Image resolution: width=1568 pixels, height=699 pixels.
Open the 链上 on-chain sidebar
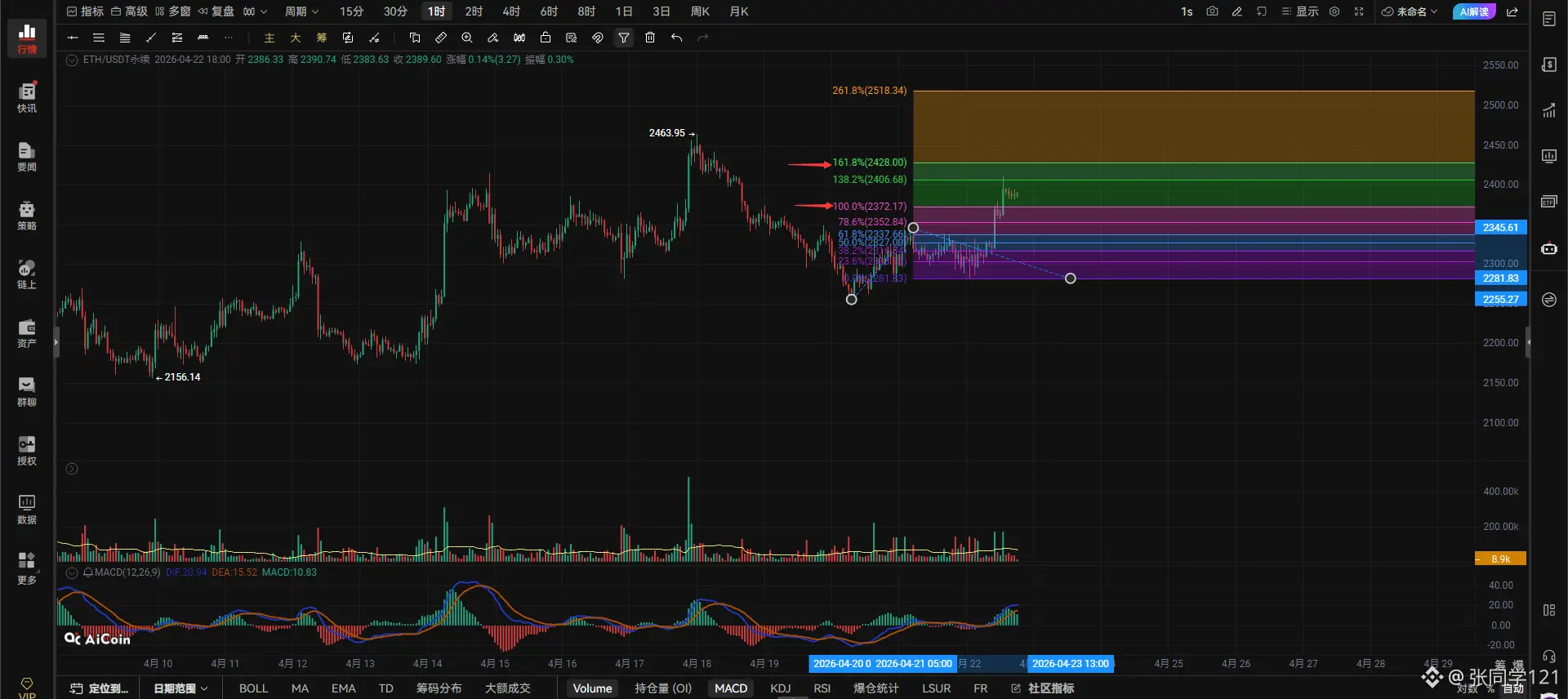(x=27, y=274)
